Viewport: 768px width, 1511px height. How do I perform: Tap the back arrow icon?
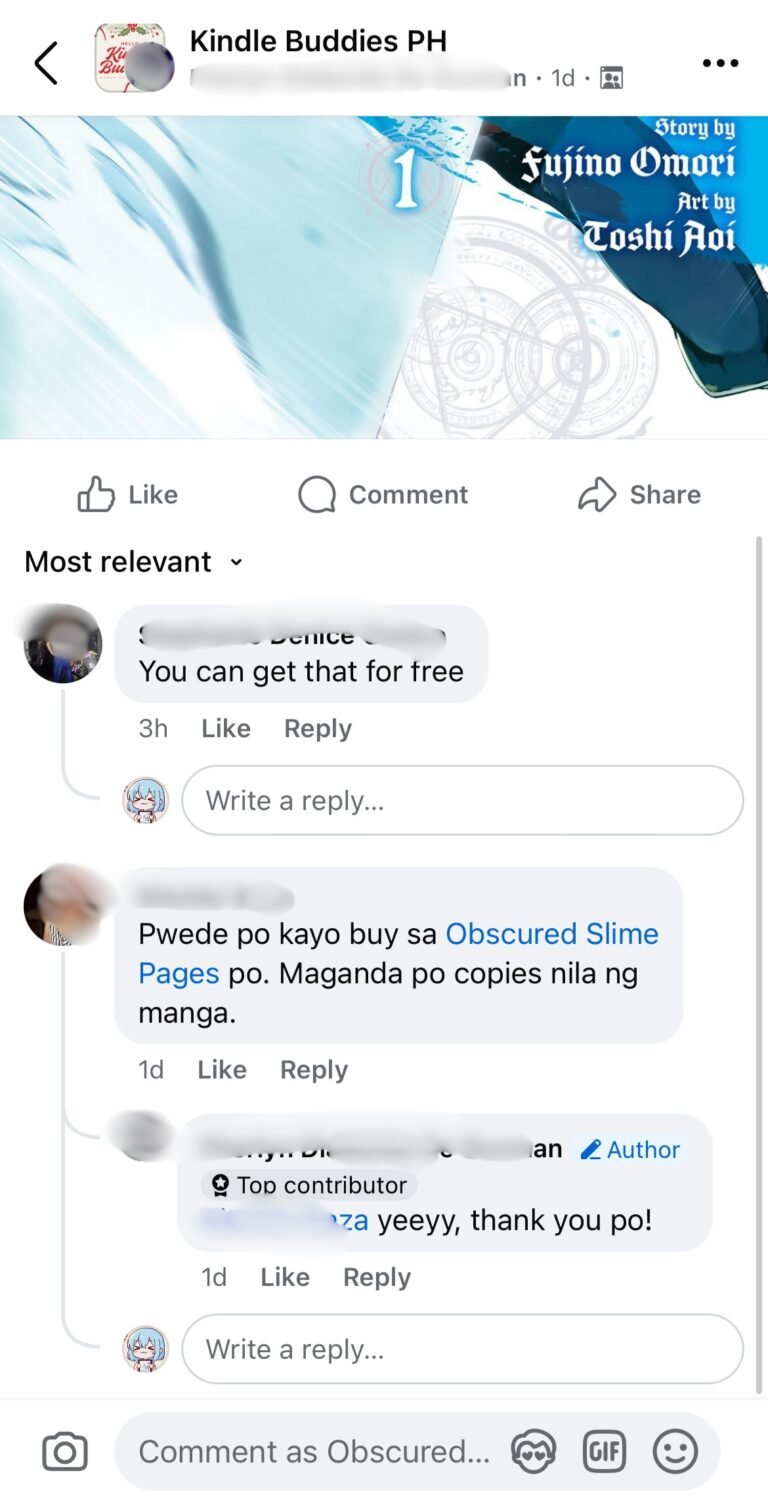tap(46, 63)
